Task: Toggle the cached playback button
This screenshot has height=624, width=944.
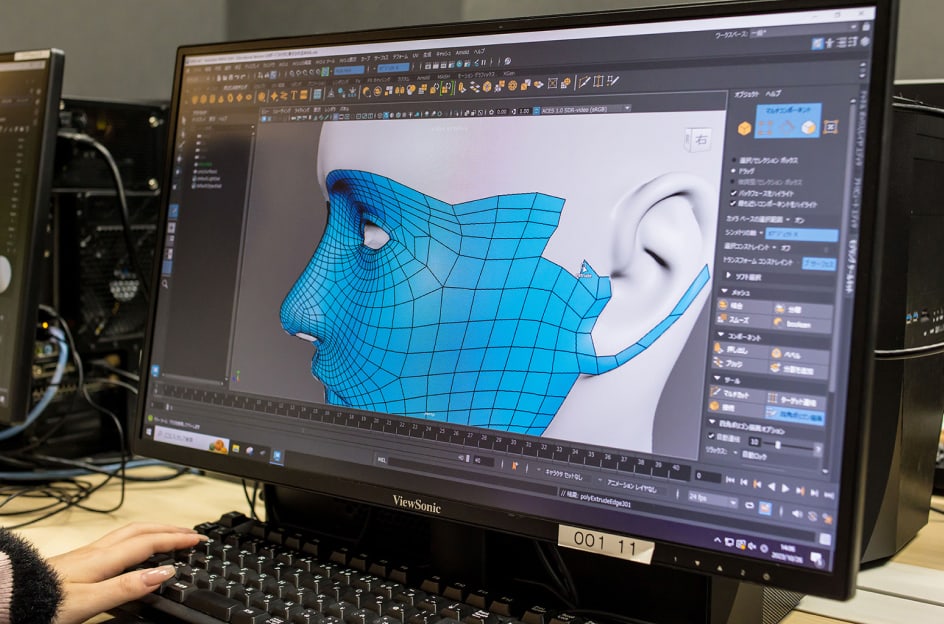Action: point(765,508)
